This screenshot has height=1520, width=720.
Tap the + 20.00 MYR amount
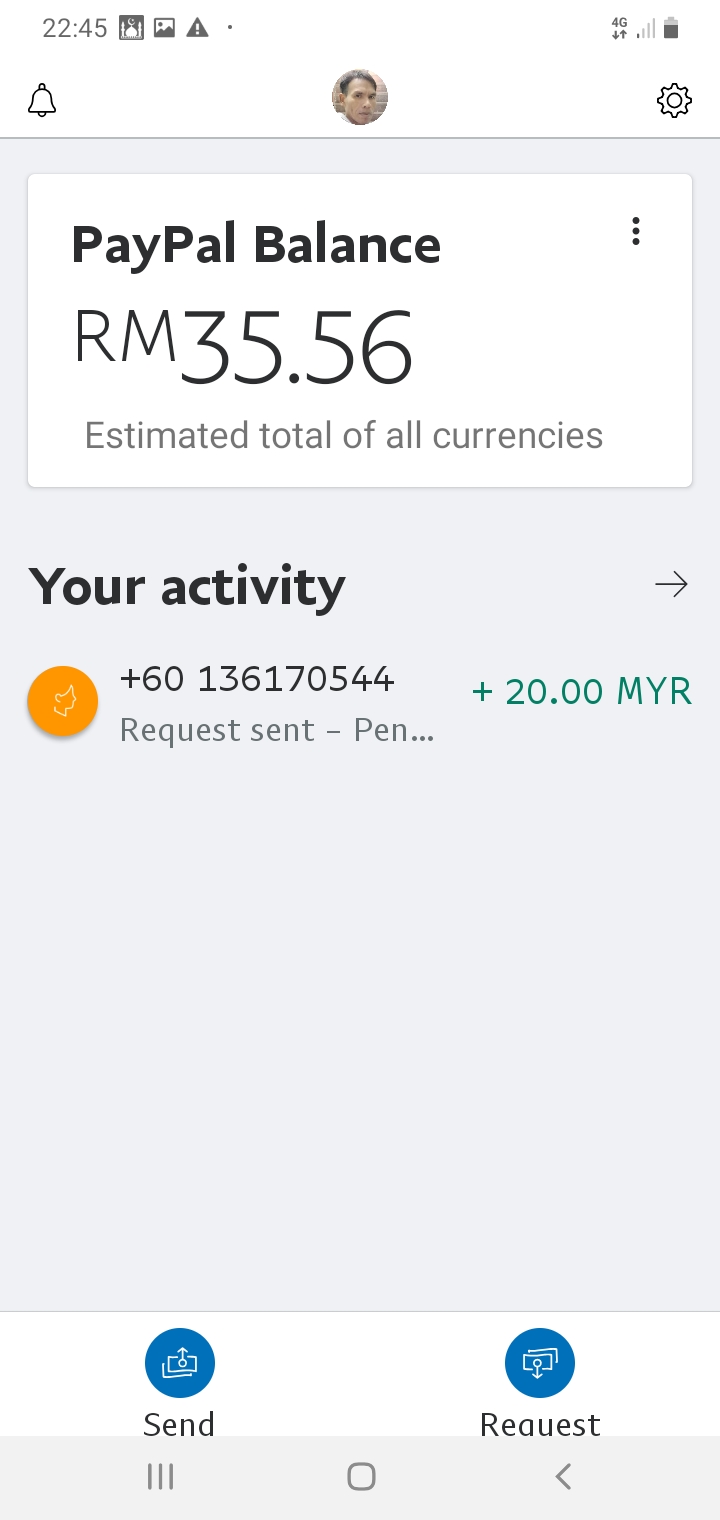pyautogui.click(x=581, y=691)
